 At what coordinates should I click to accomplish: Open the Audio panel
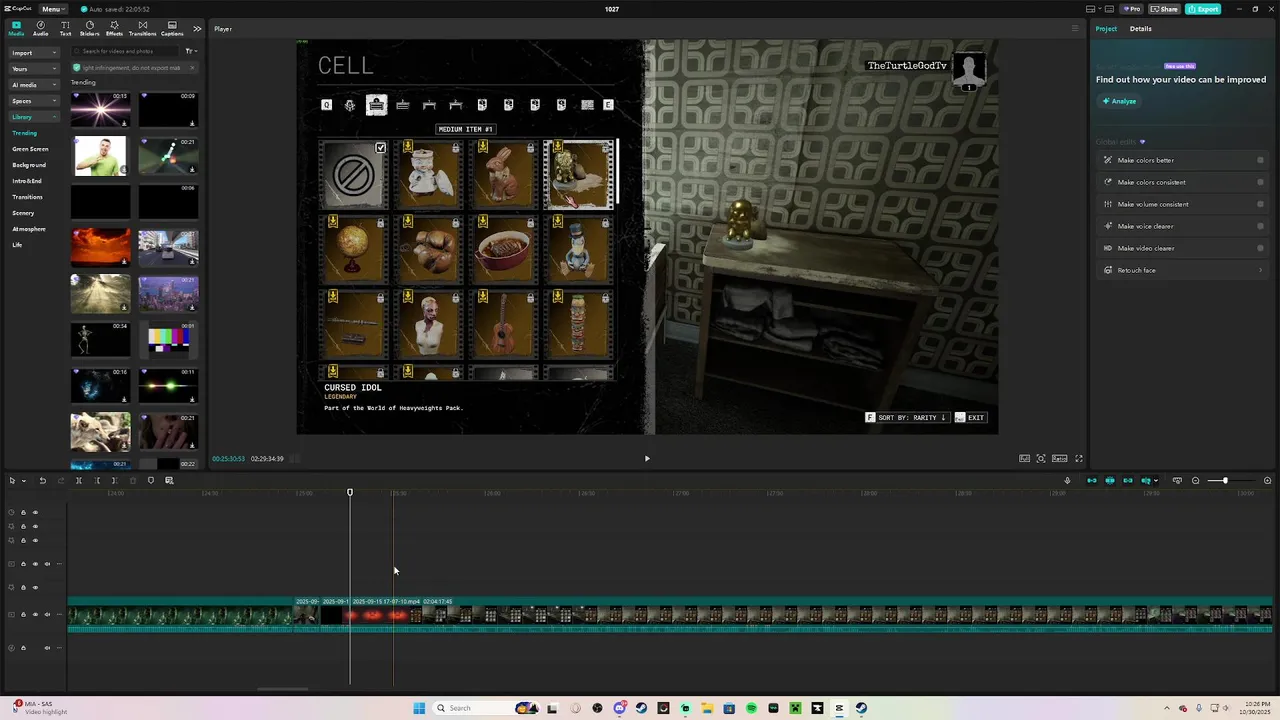pyautogui.click(x=40, y=28)
